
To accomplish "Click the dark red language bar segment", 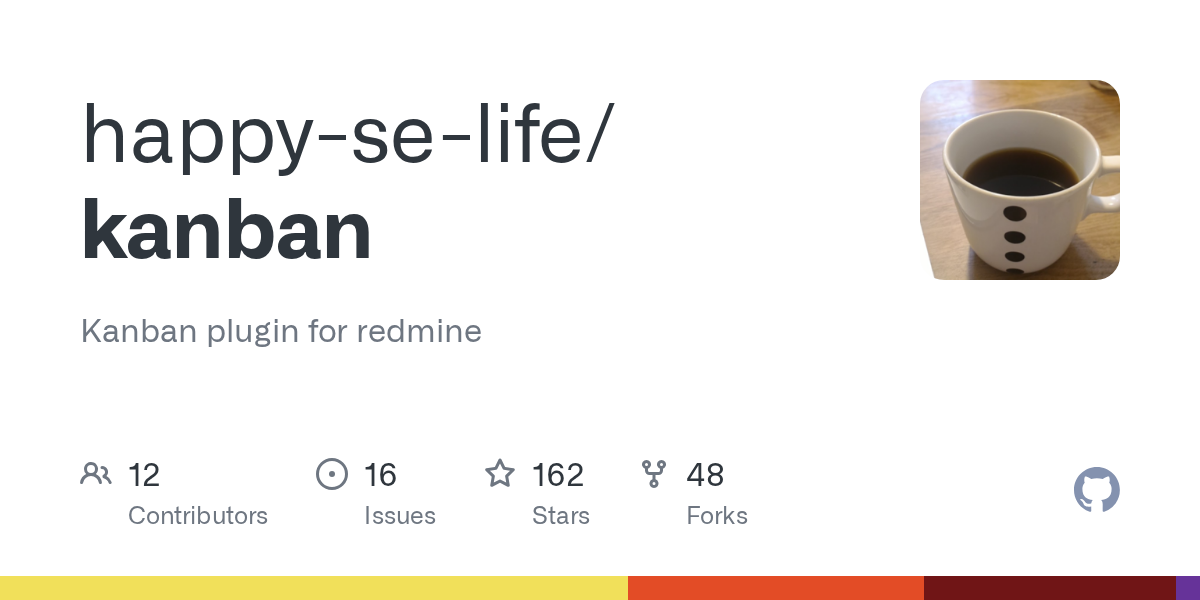I will coord(1050,588).
